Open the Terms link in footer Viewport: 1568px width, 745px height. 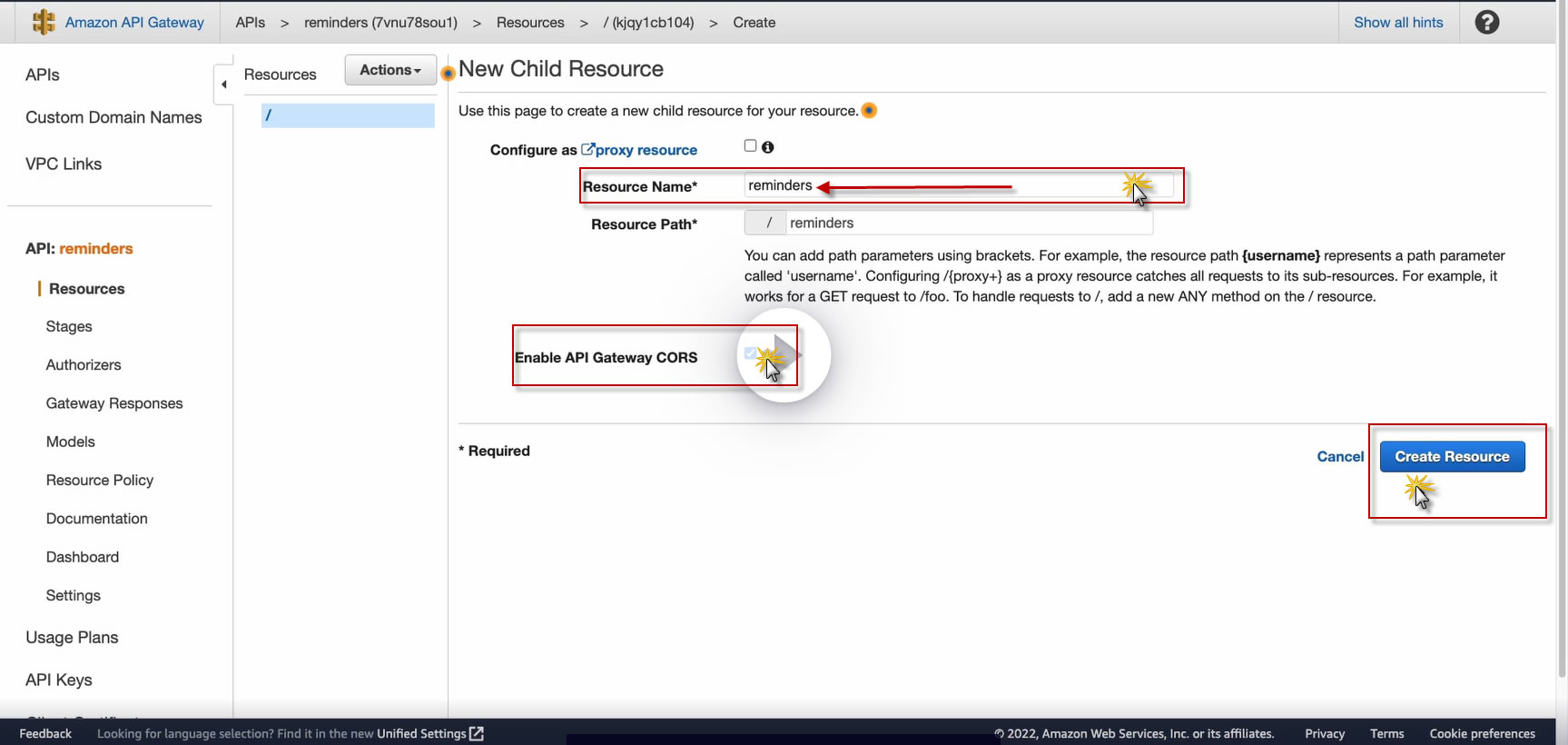point(1386,733)
